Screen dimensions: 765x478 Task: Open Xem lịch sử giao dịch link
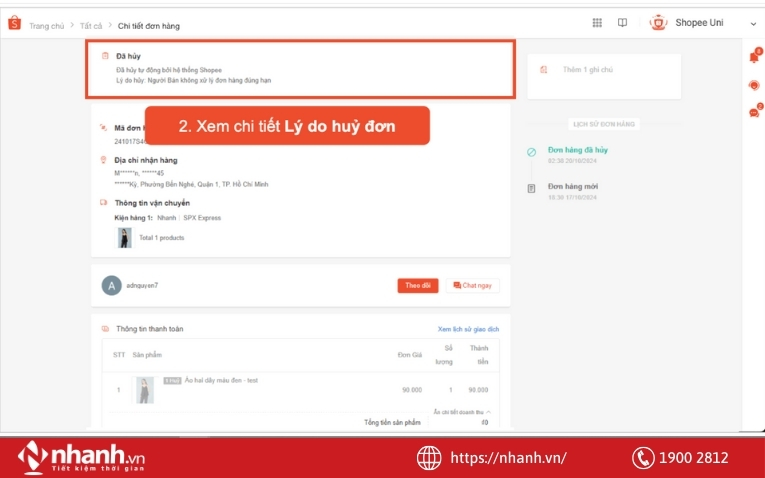pos(468,329)
